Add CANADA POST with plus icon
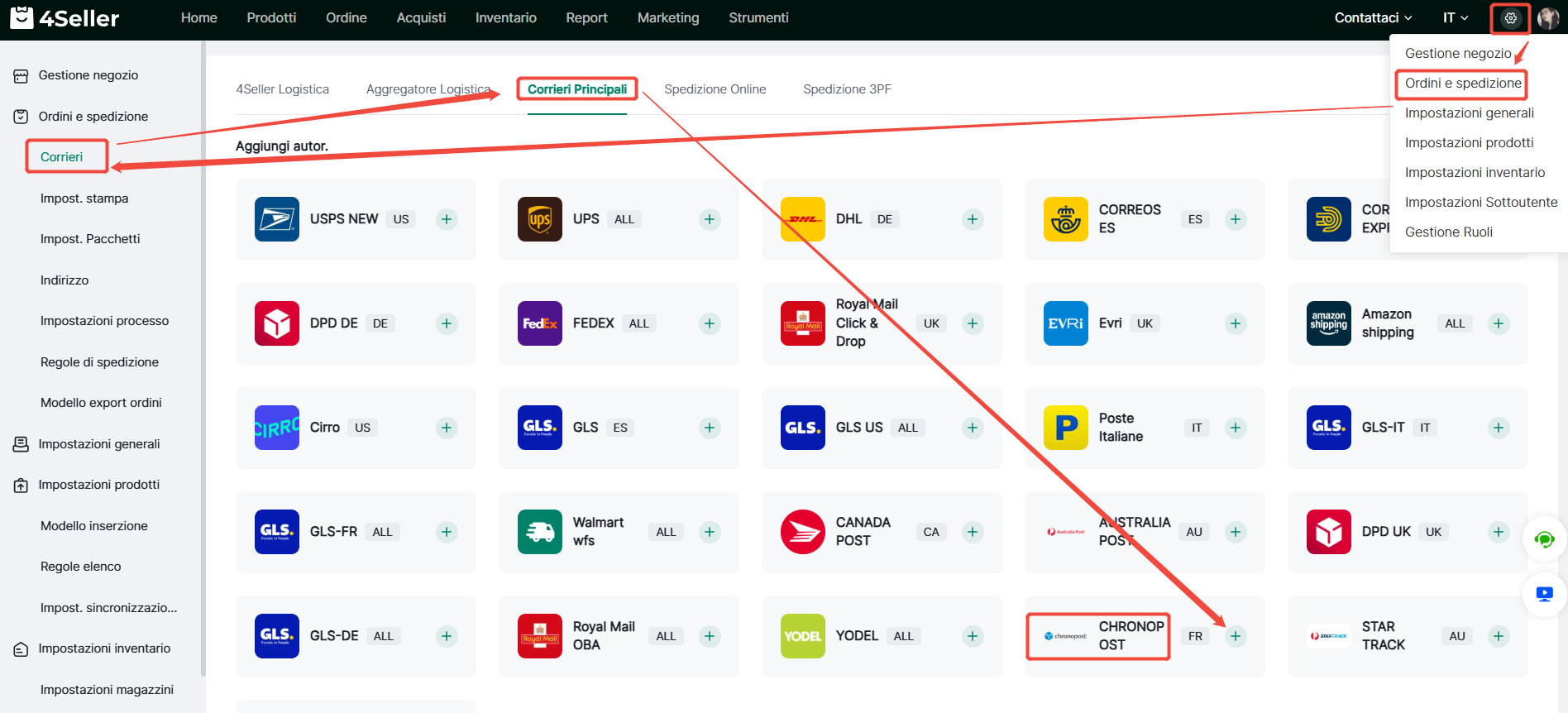 973,532
